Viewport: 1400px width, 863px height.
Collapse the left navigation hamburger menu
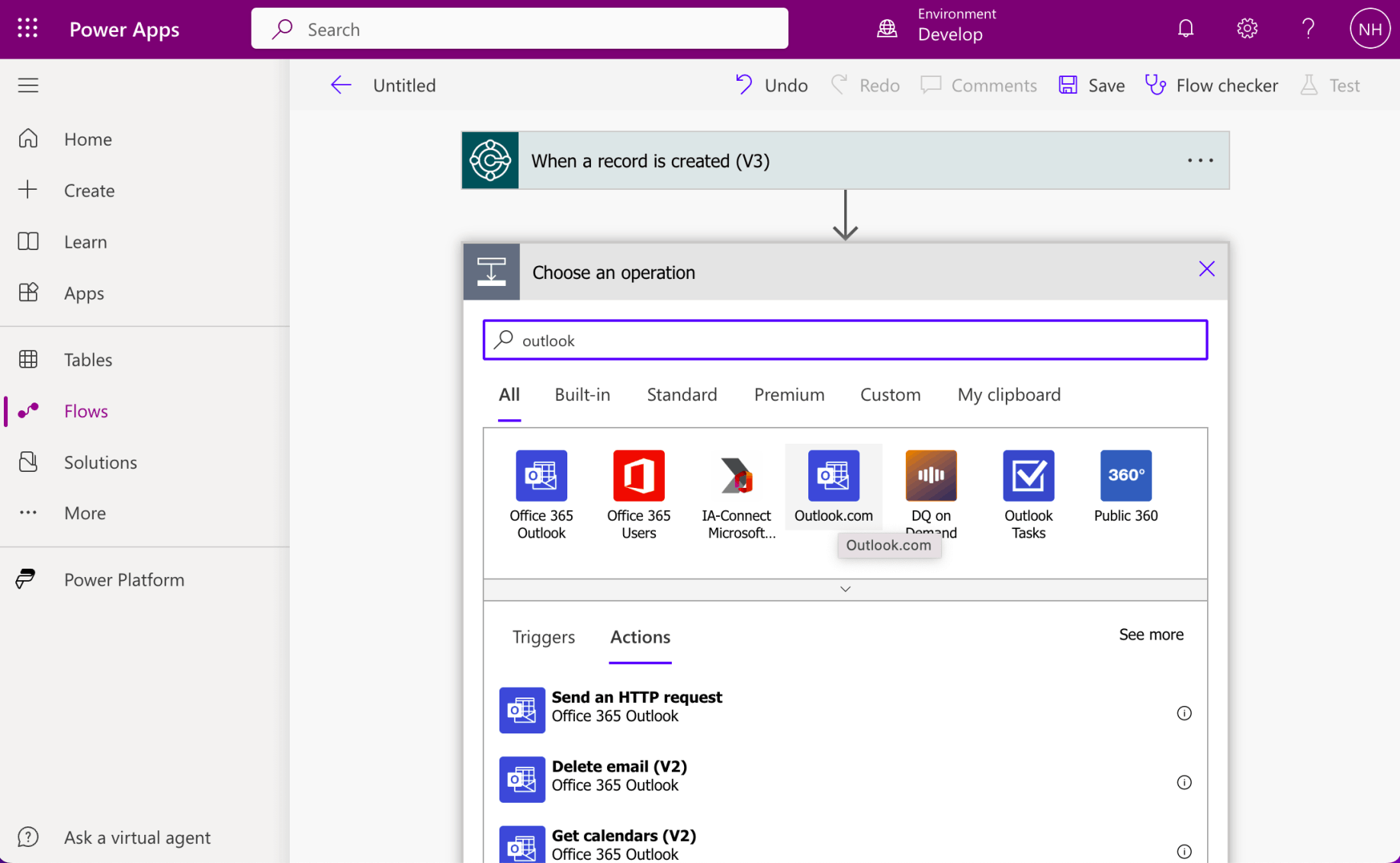pos(28,85)
